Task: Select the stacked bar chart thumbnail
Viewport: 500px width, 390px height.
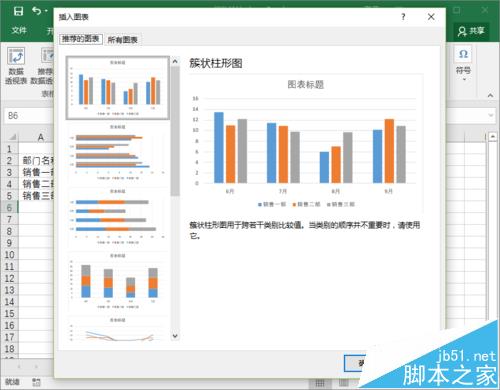Action: [x=118, y=217]
